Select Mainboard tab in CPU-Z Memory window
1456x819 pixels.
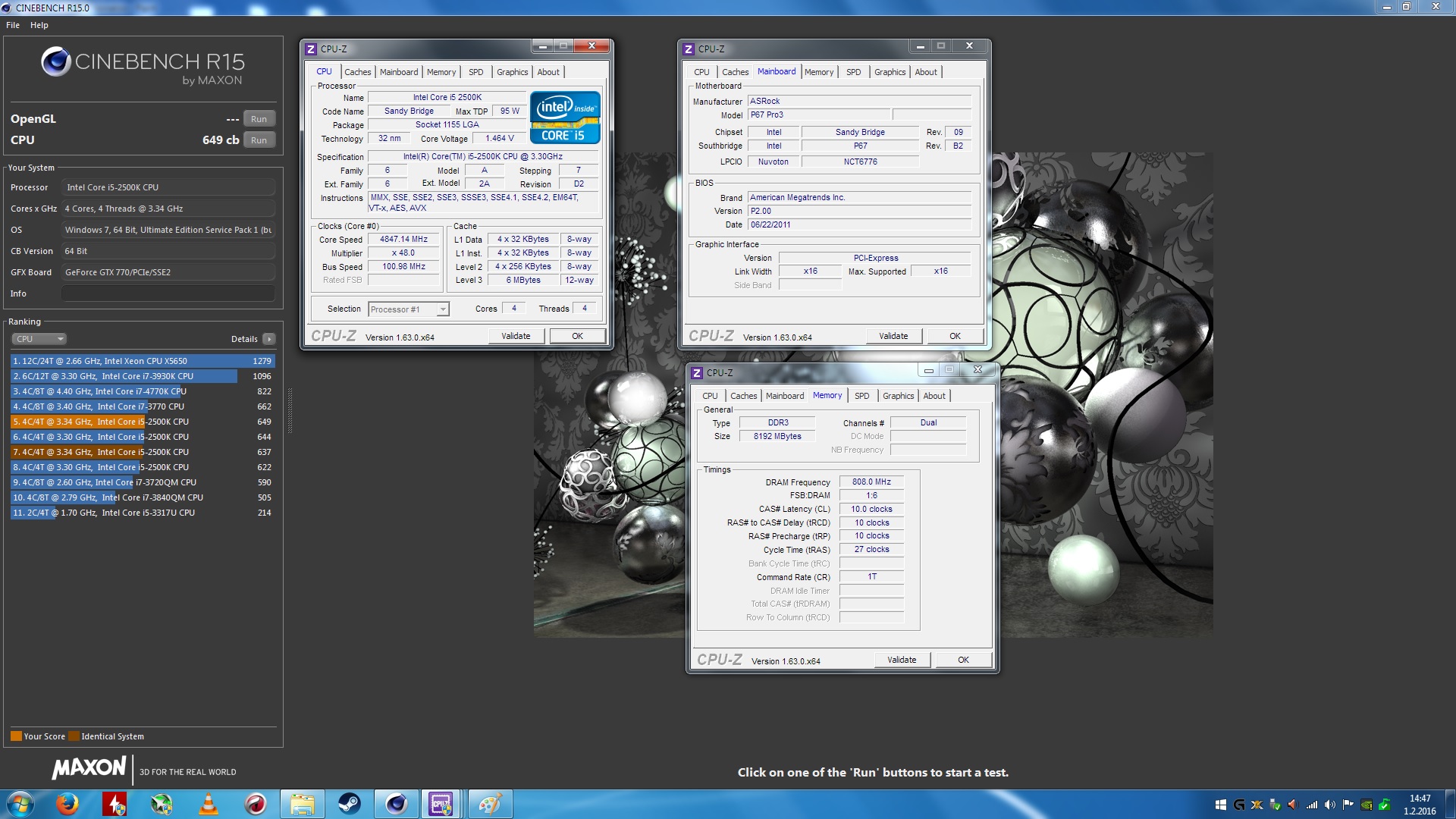(785, 396)
